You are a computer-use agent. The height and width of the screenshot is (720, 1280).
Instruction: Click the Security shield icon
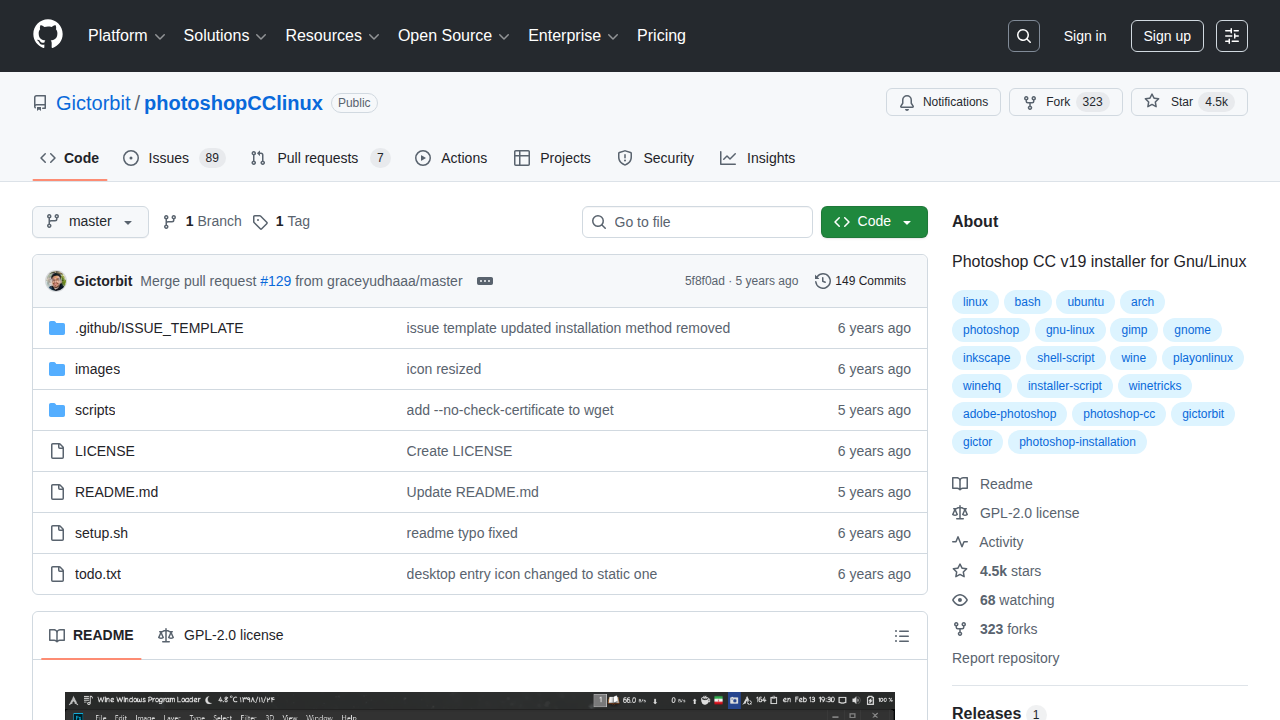pyautogui.click(x=625, y=158)
